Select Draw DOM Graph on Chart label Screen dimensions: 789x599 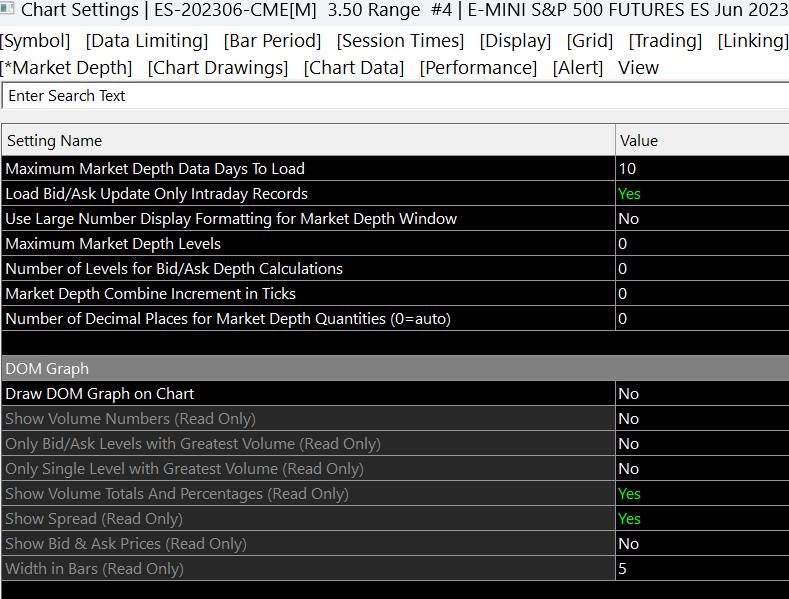pyautogui.click(x=100, y=394)
